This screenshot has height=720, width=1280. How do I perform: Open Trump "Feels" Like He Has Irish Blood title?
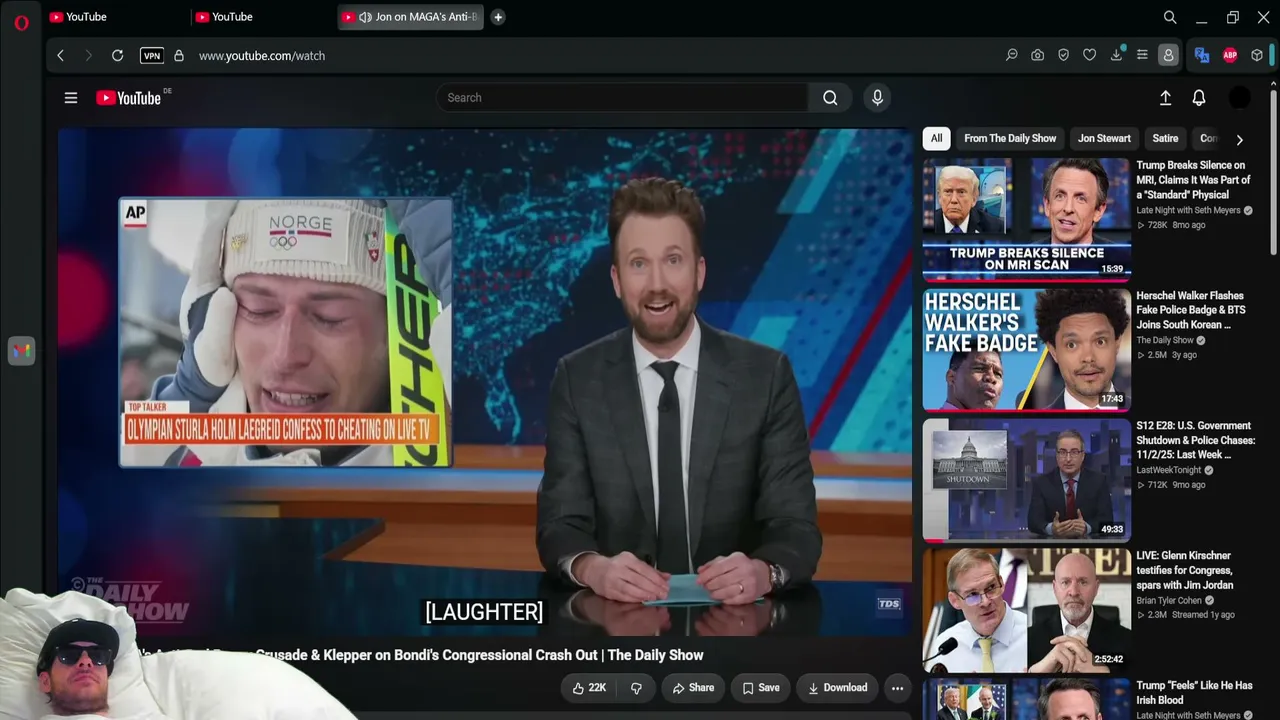click(x=1194, y=693)
